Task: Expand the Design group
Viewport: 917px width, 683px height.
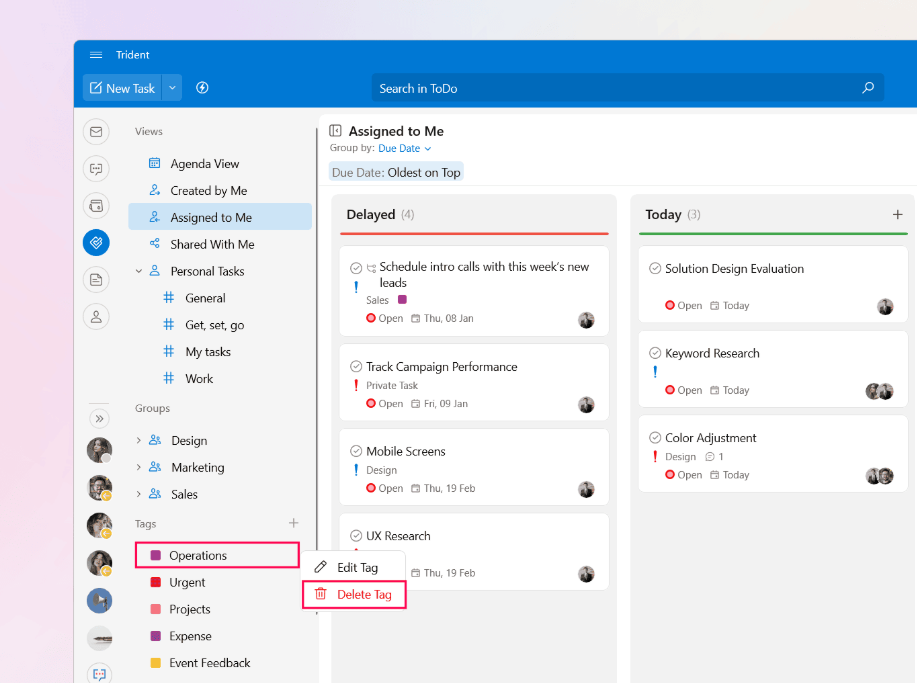Action: [139, 440]
